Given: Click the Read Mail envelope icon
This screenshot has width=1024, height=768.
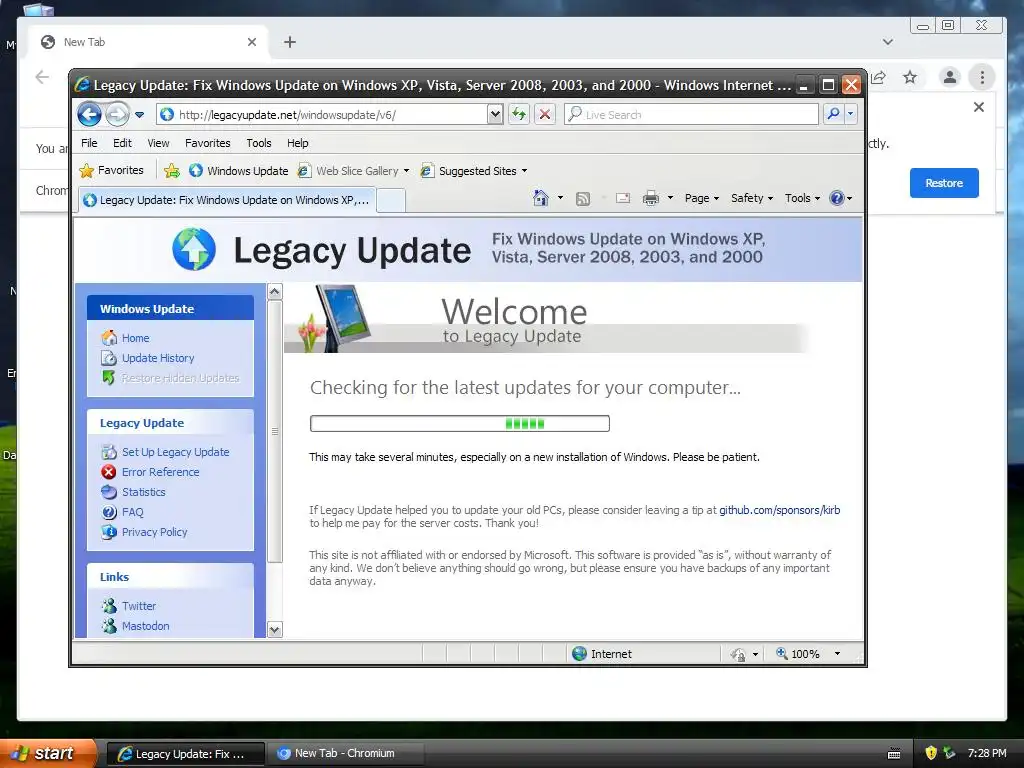Looking at the screenshot, I should pos(623,198).
